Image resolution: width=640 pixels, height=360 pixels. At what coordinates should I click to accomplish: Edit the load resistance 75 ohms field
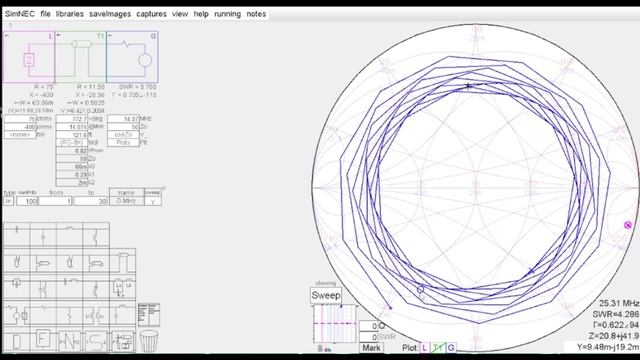coord(20,119)
